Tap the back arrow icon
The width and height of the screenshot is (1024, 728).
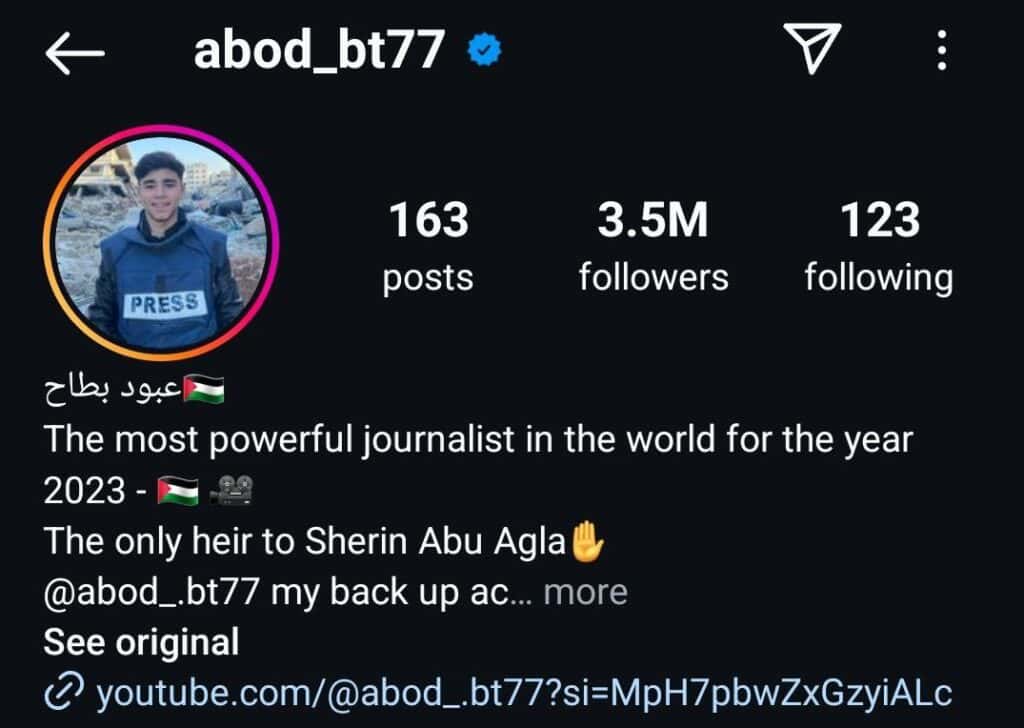point(74,54)
